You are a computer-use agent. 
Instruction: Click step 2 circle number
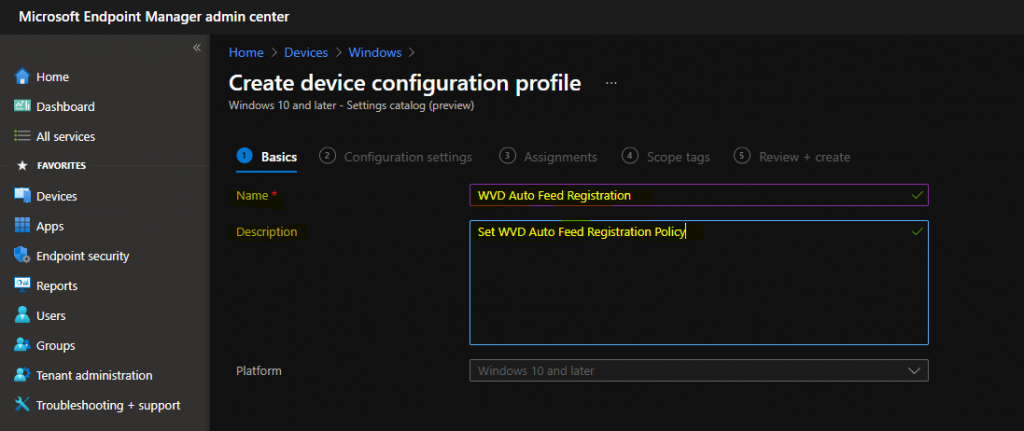click(327, 155)
